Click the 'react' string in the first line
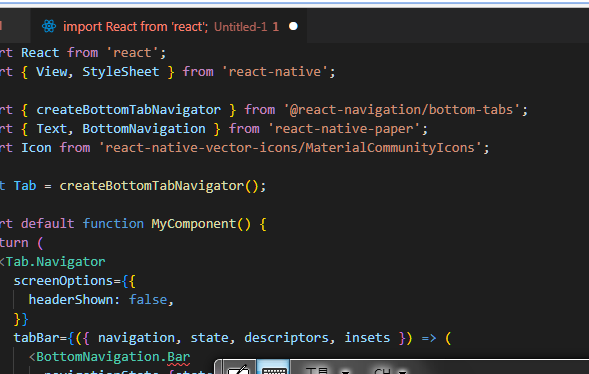Viewport: 589px width, 374px height. click(132, 53)
